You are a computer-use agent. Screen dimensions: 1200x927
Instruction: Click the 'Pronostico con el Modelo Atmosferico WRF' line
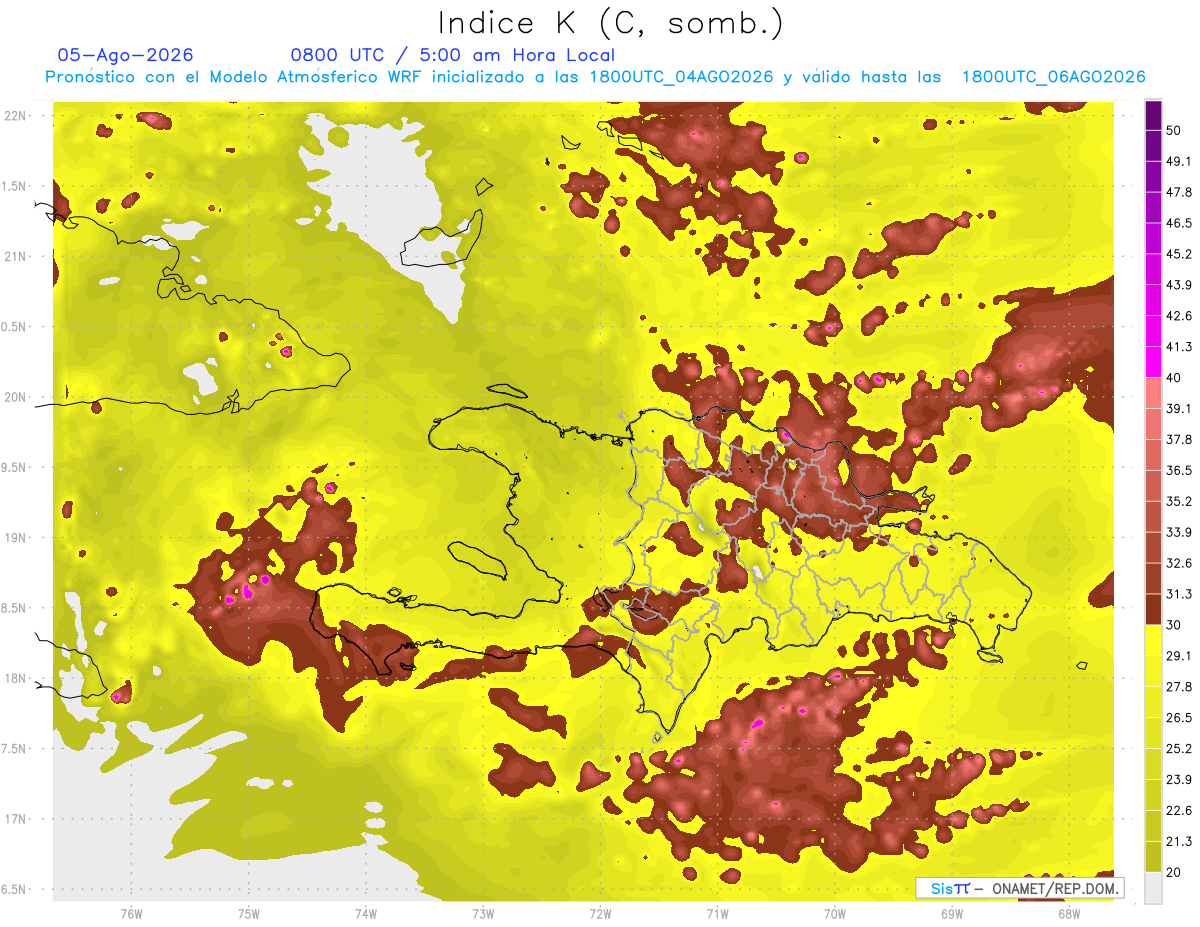[x=595, y=77]
